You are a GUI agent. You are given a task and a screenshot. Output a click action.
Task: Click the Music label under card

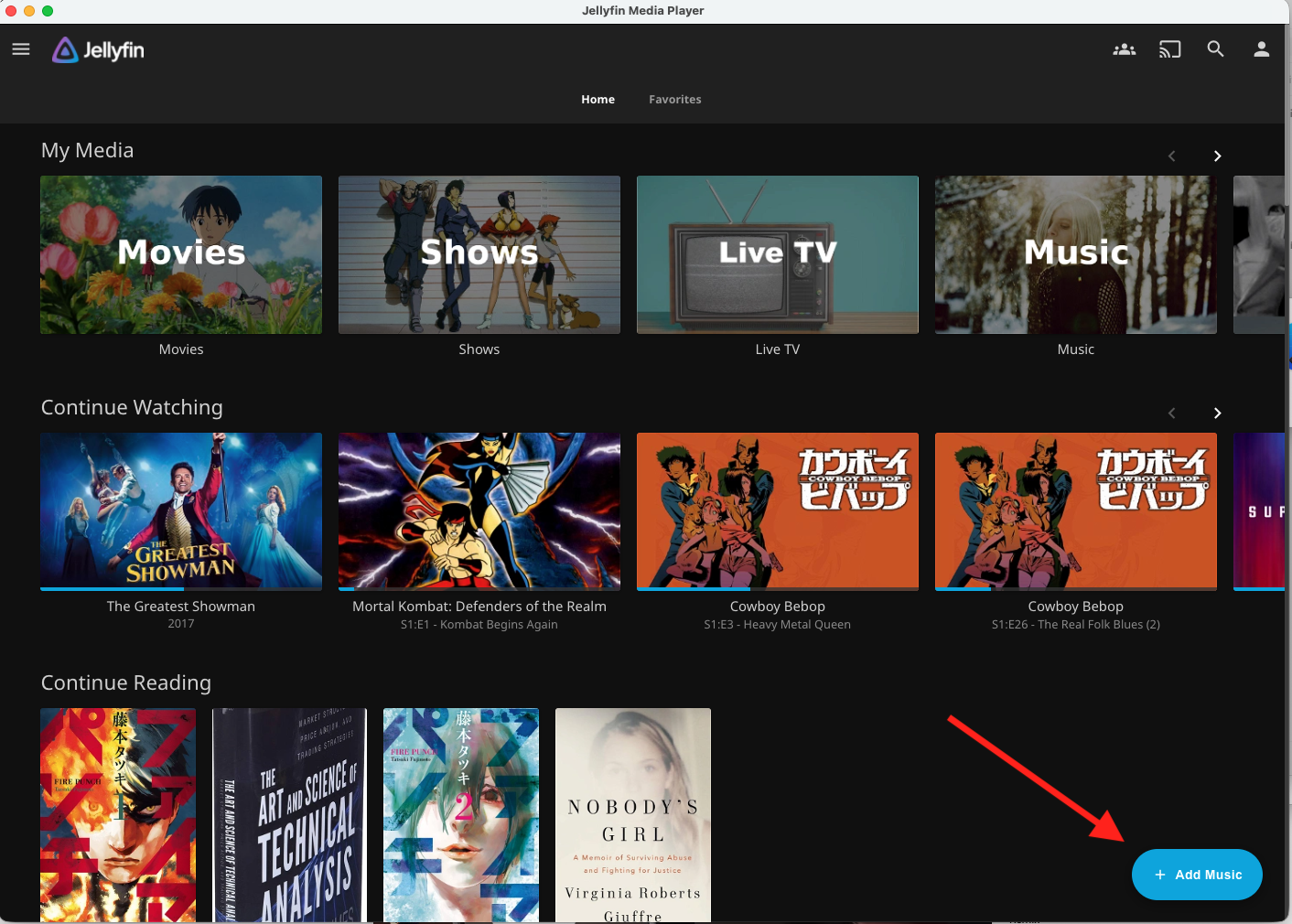pyautogui.click(x=1076, y=349)
